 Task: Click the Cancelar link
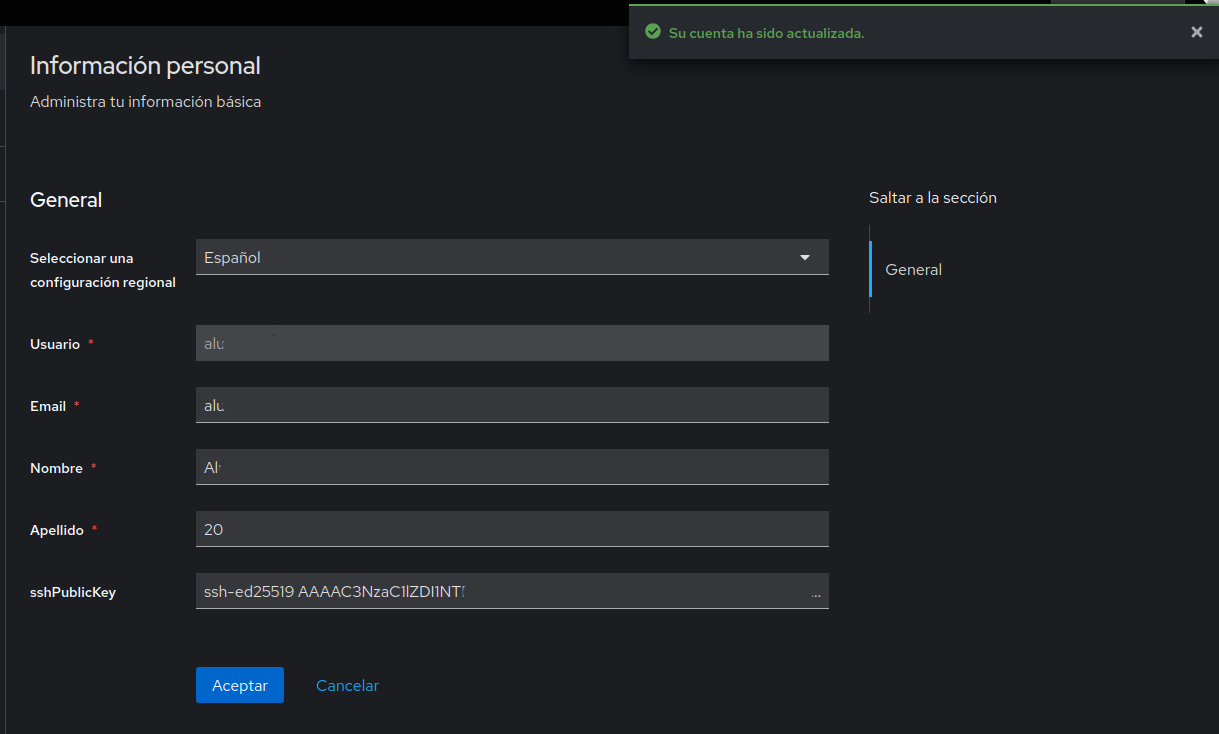point(347,685)
